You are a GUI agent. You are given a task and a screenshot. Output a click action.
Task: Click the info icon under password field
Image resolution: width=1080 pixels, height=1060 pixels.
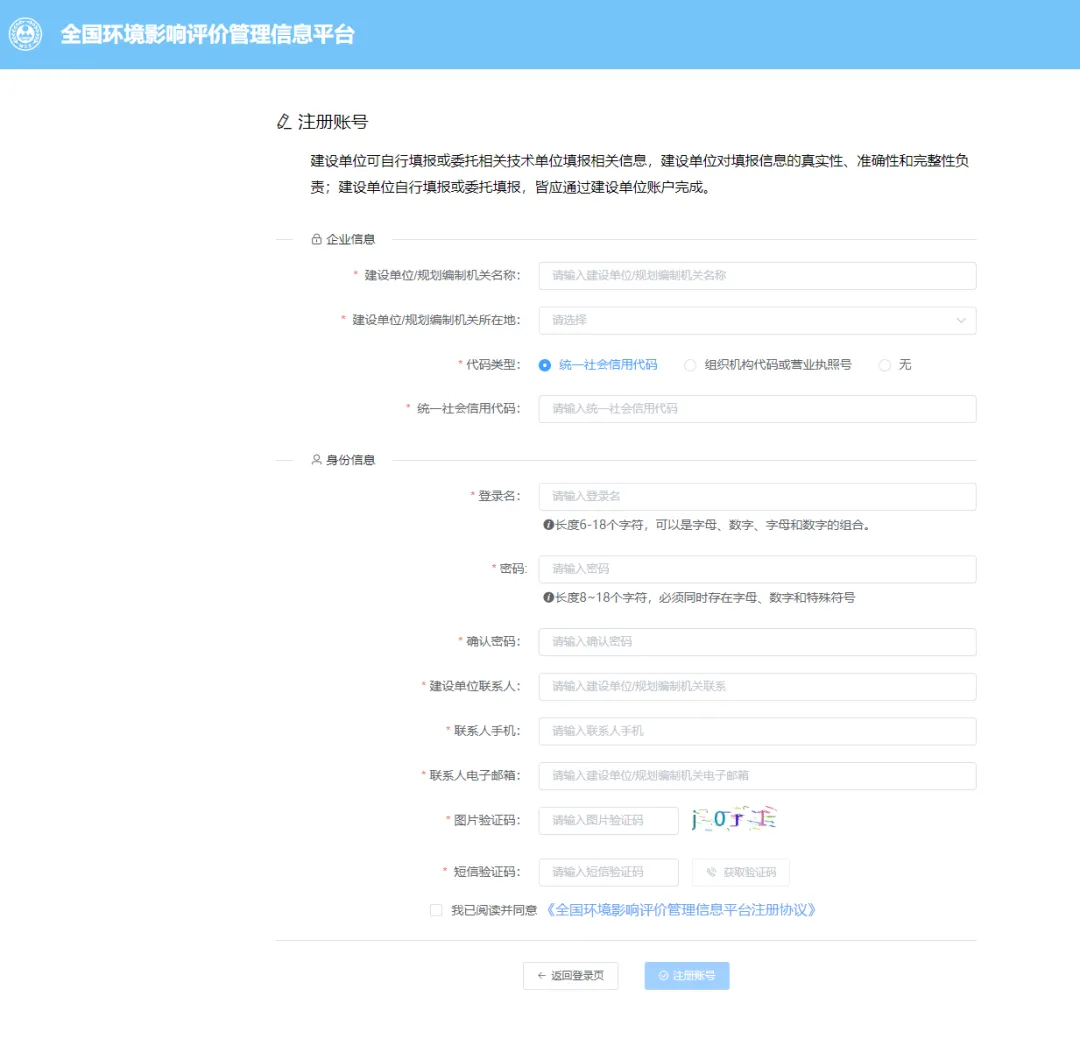click(548, 597)
